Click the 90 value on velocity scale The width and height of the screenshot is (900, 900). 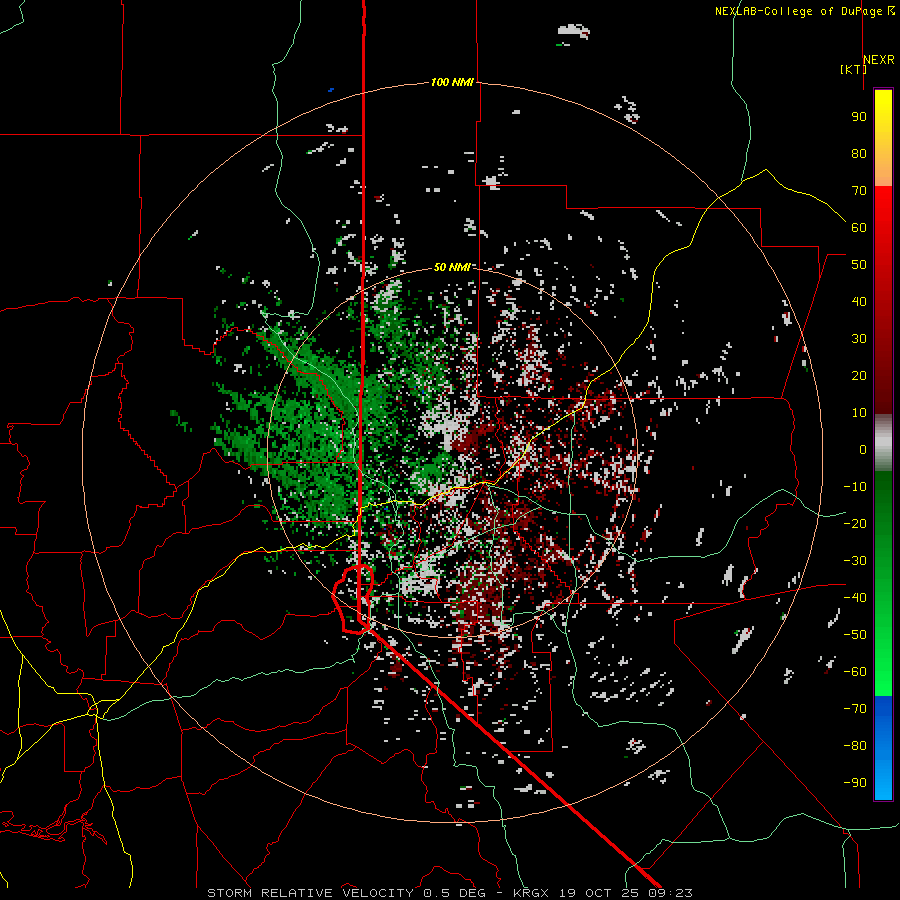tap(859, 117)
